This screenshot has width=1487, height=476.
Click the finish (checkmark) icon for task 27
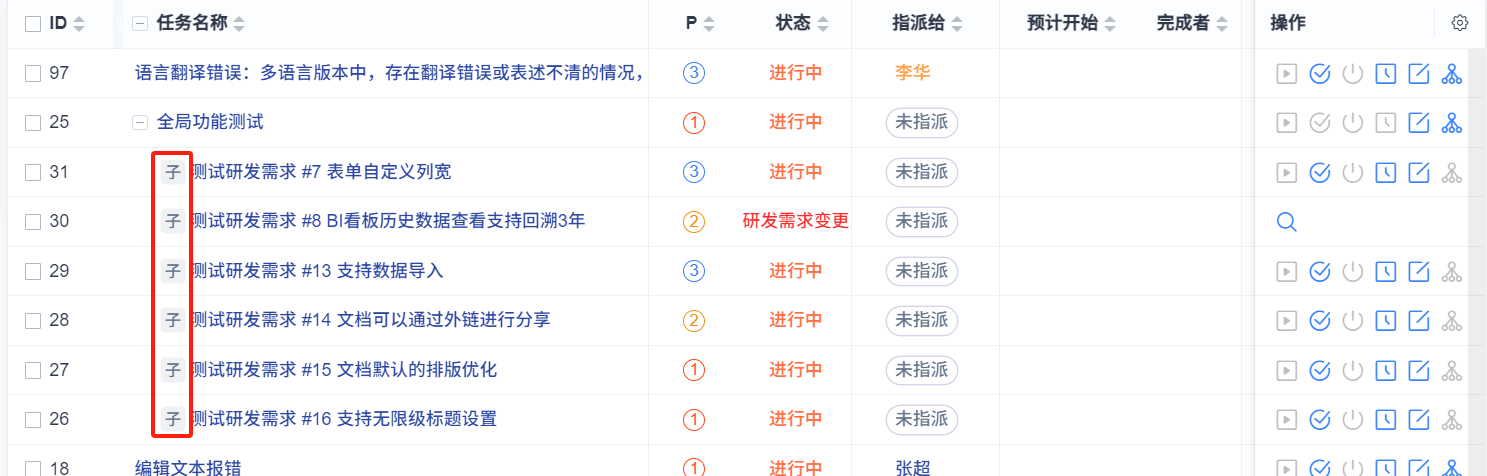pos(1319,370)
